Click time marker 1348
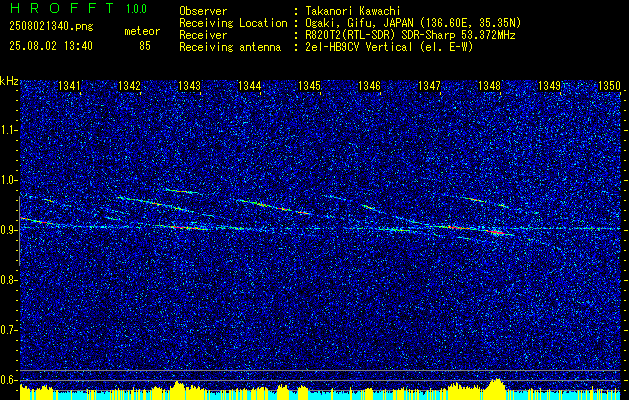The width and height of the screenshot is (629, 400). point(490,86)
